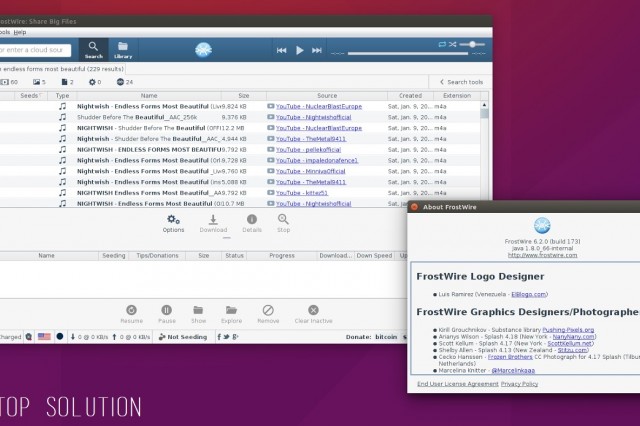Click the Download button for search results
Image resolution: width=640 pixels, height=426 pixels.
(x=213, y=224)
